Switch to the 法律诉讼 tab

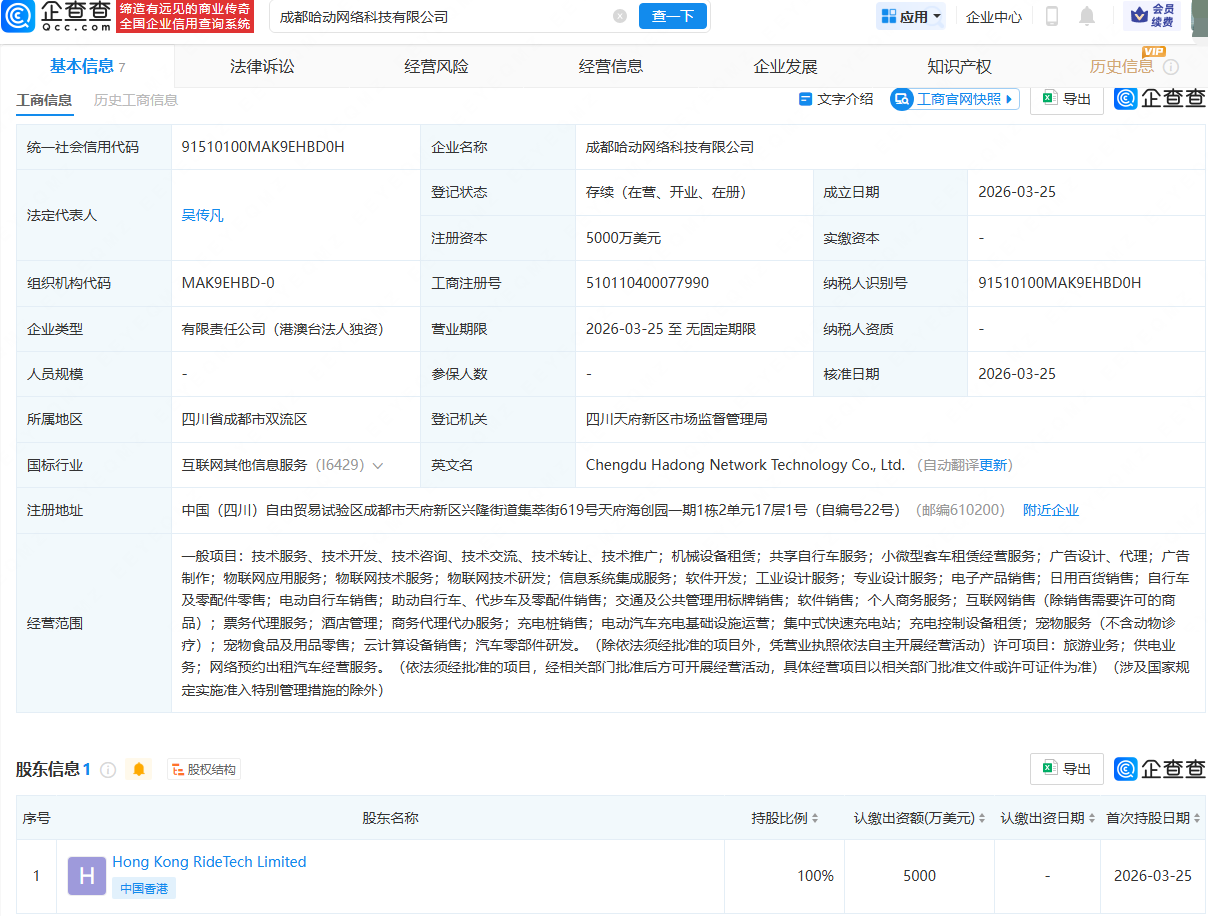point(262,67)
